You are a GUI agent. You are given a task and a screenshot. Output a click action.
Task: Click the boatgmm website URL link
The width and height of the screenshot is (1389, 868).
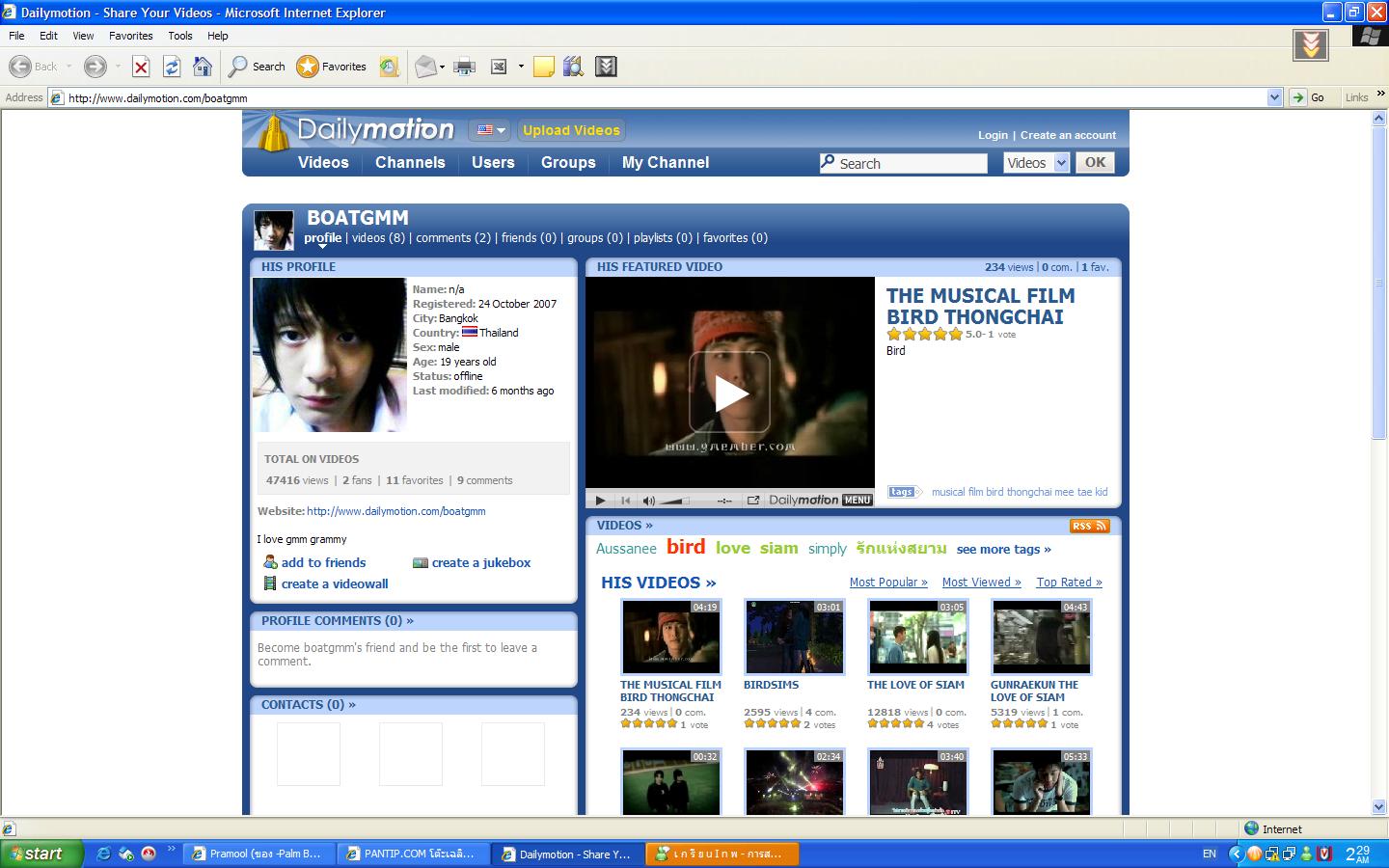[x=395, y=511]
